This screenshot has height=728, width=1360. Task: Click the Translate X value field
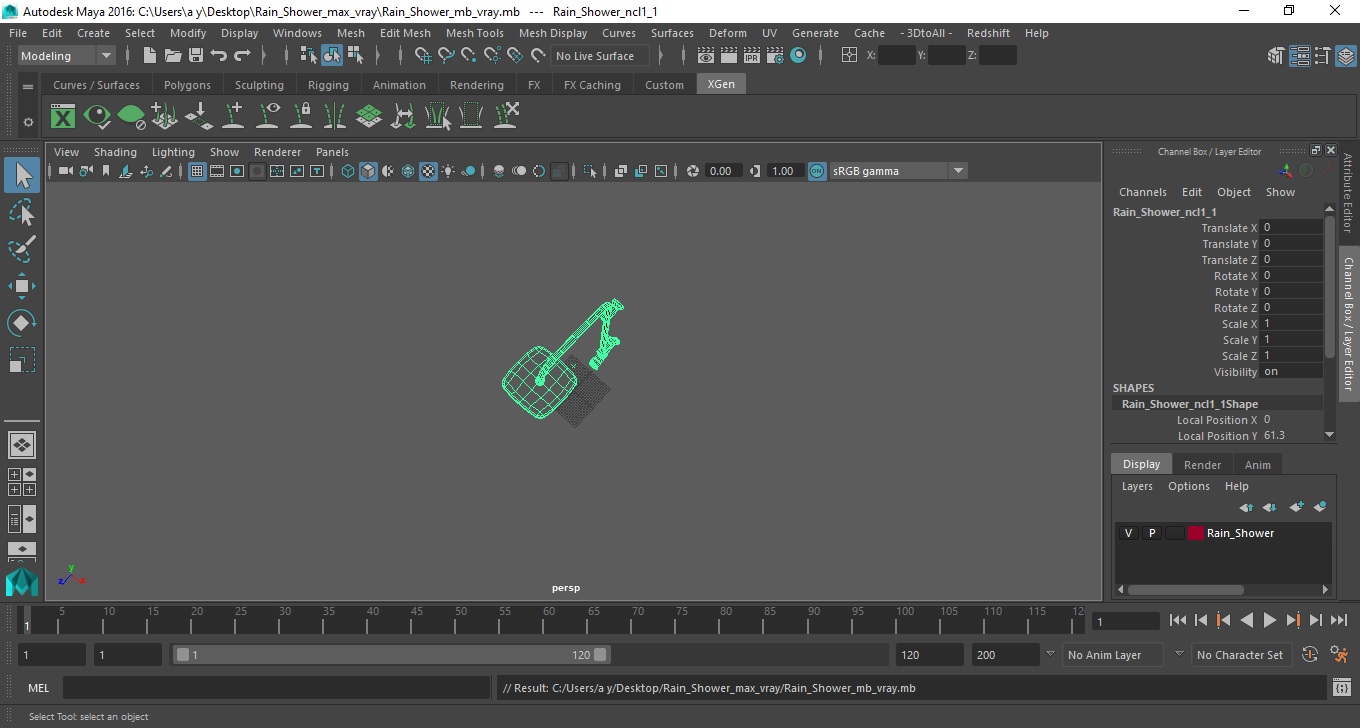pyautogui.click(x=1292, y=228)
